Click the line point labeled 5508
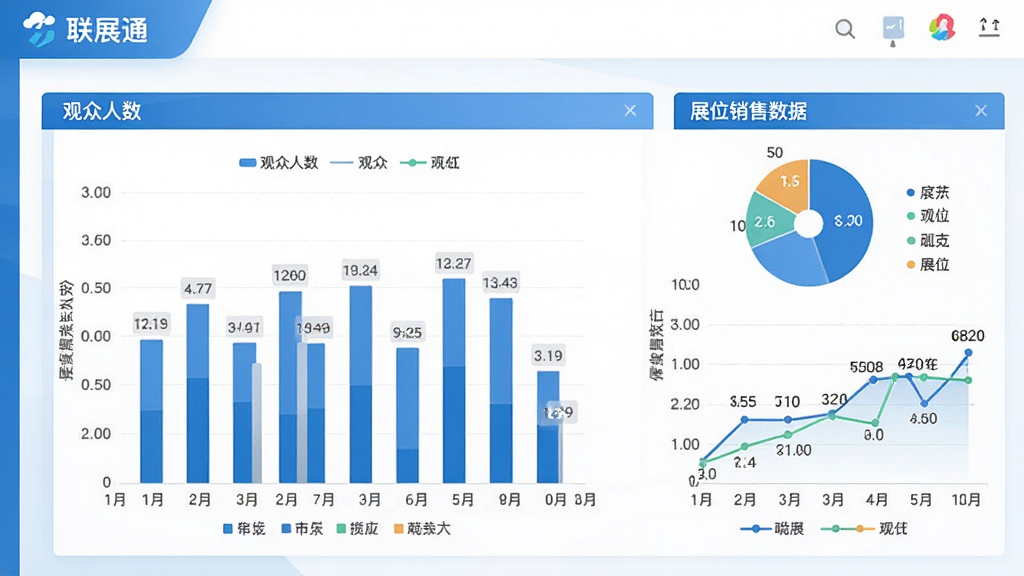 click(x=873, y=379)
